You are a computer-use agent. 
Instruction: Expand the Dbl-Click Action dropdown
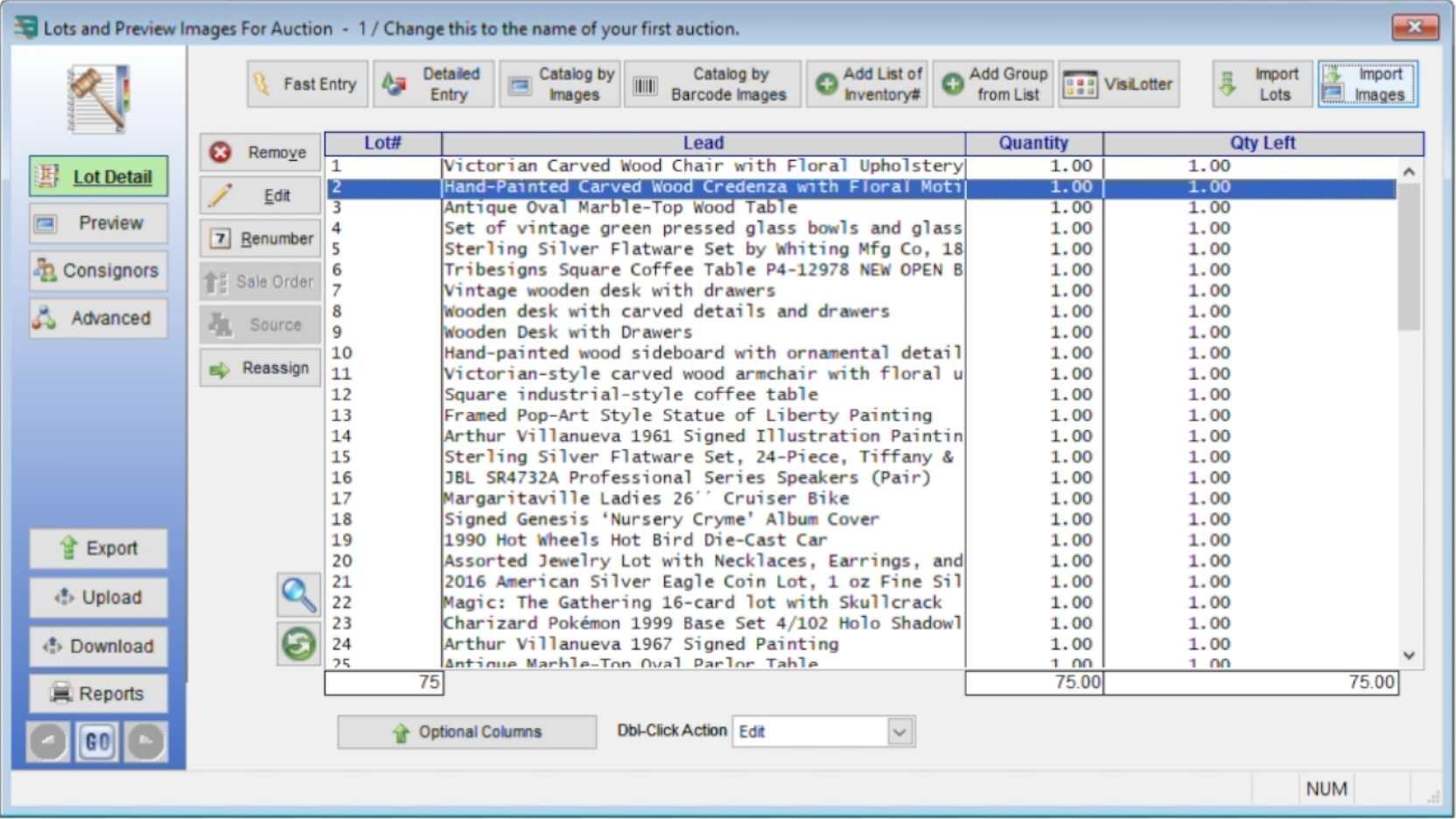coord(899,731)
